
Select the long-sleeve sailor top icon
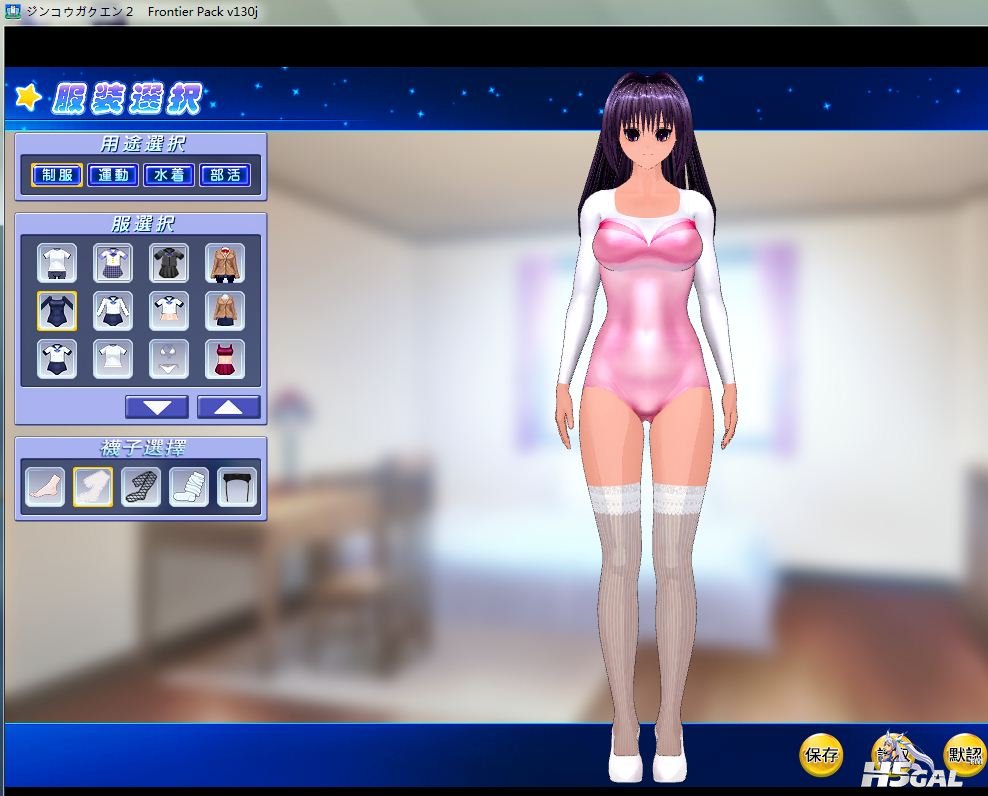tap(113, 311)
